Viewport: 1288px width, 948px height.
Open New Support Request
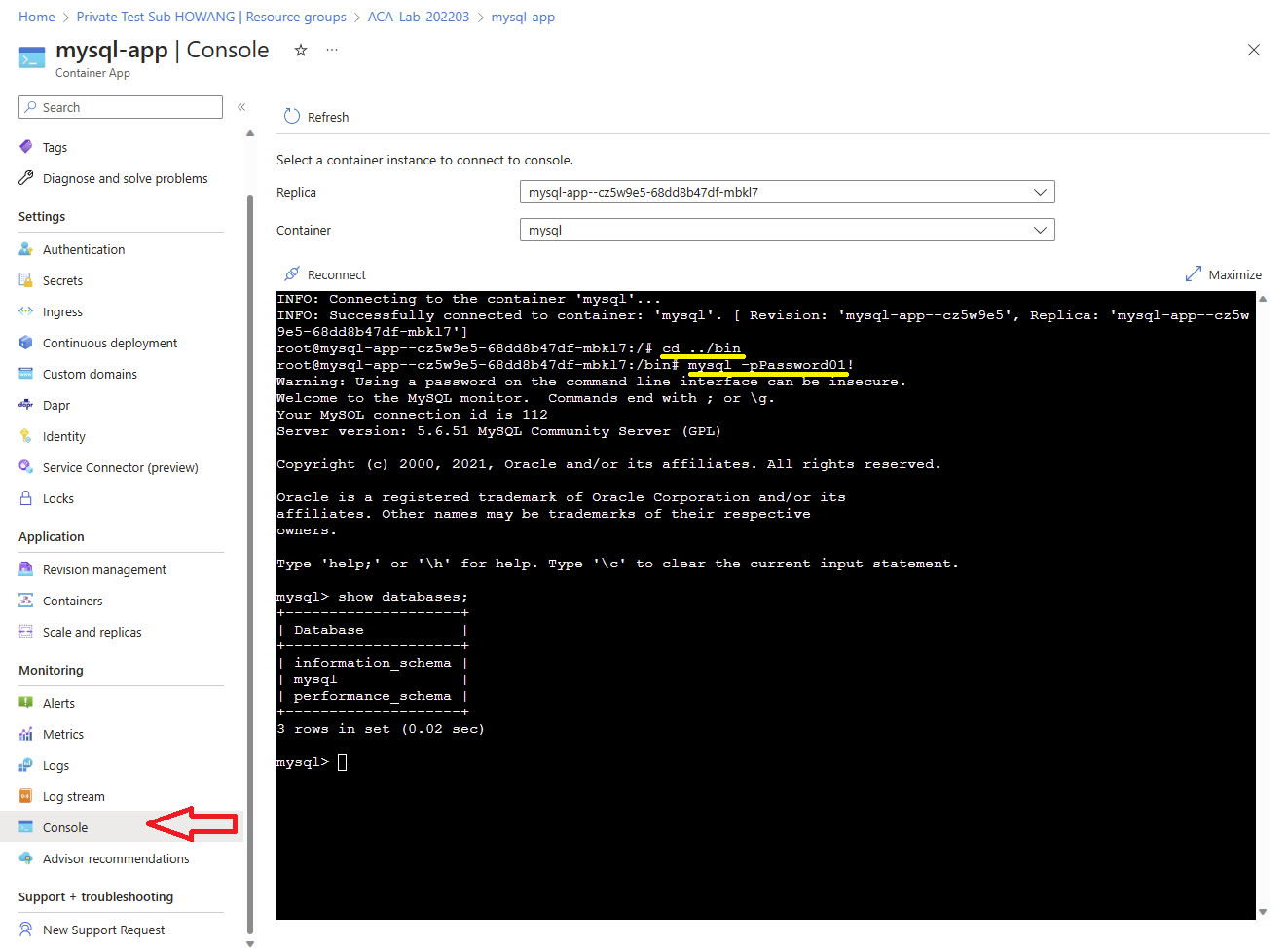click(104, 930)
